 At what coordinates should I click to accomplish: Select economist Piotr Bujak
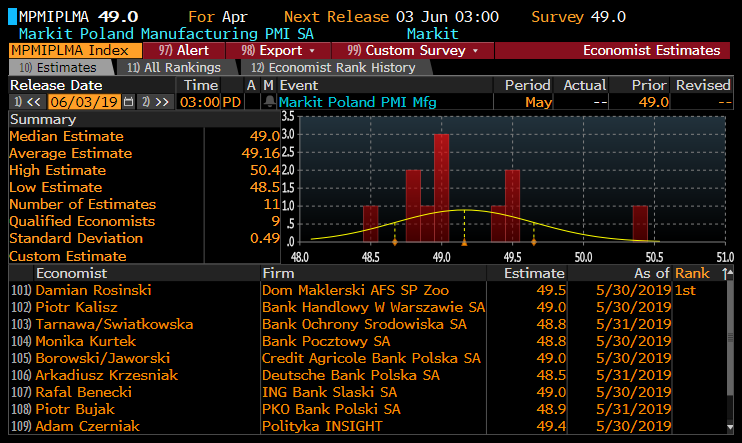[x=75, y=409]
